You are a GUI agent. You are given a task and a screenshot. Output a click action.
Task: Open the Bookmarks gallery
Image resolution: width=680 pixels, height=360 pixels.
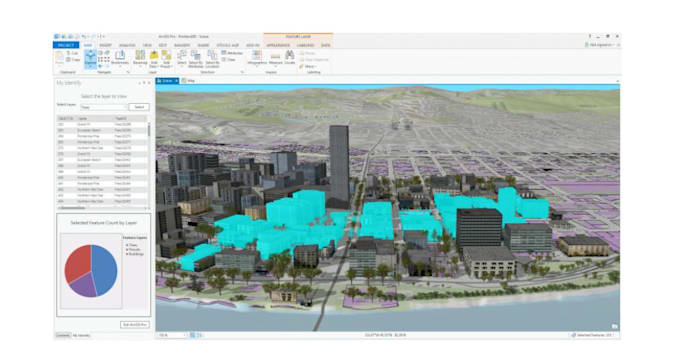pos(120,58)
